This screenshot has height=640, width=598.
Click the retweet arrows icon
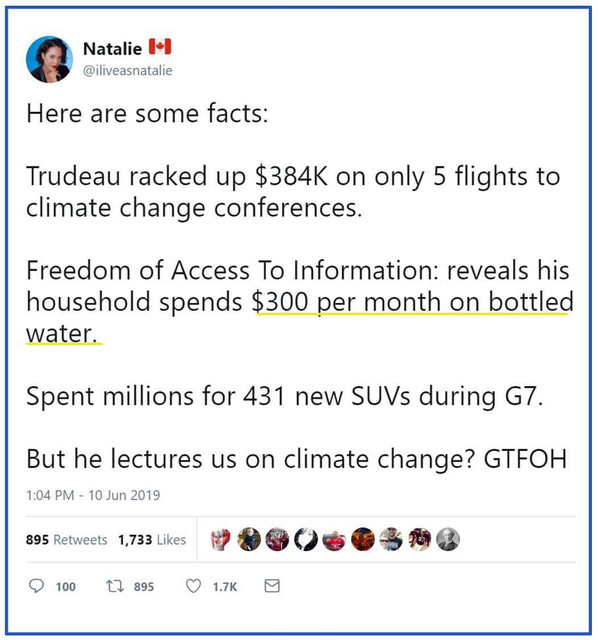(115, 587)
